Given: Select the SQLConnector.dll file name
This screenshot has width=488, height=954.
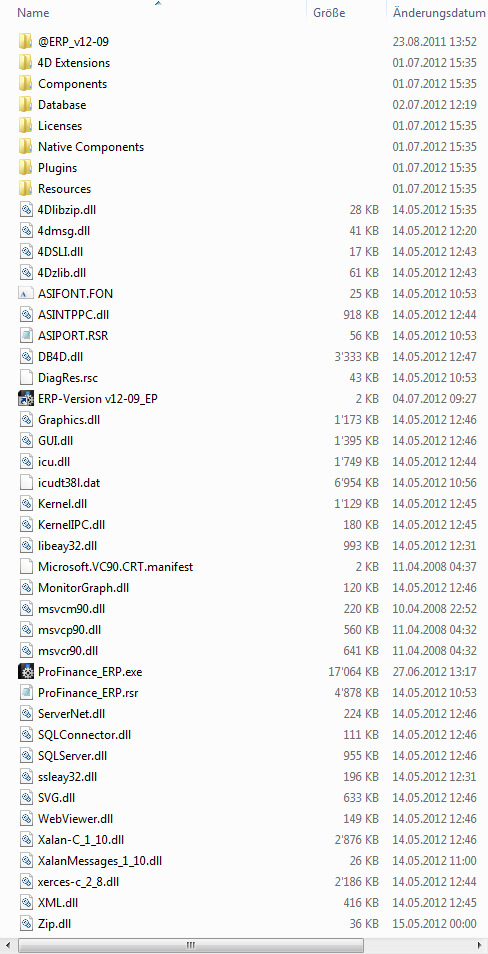Looking at the screenshot, I should (x=85, y=735).
